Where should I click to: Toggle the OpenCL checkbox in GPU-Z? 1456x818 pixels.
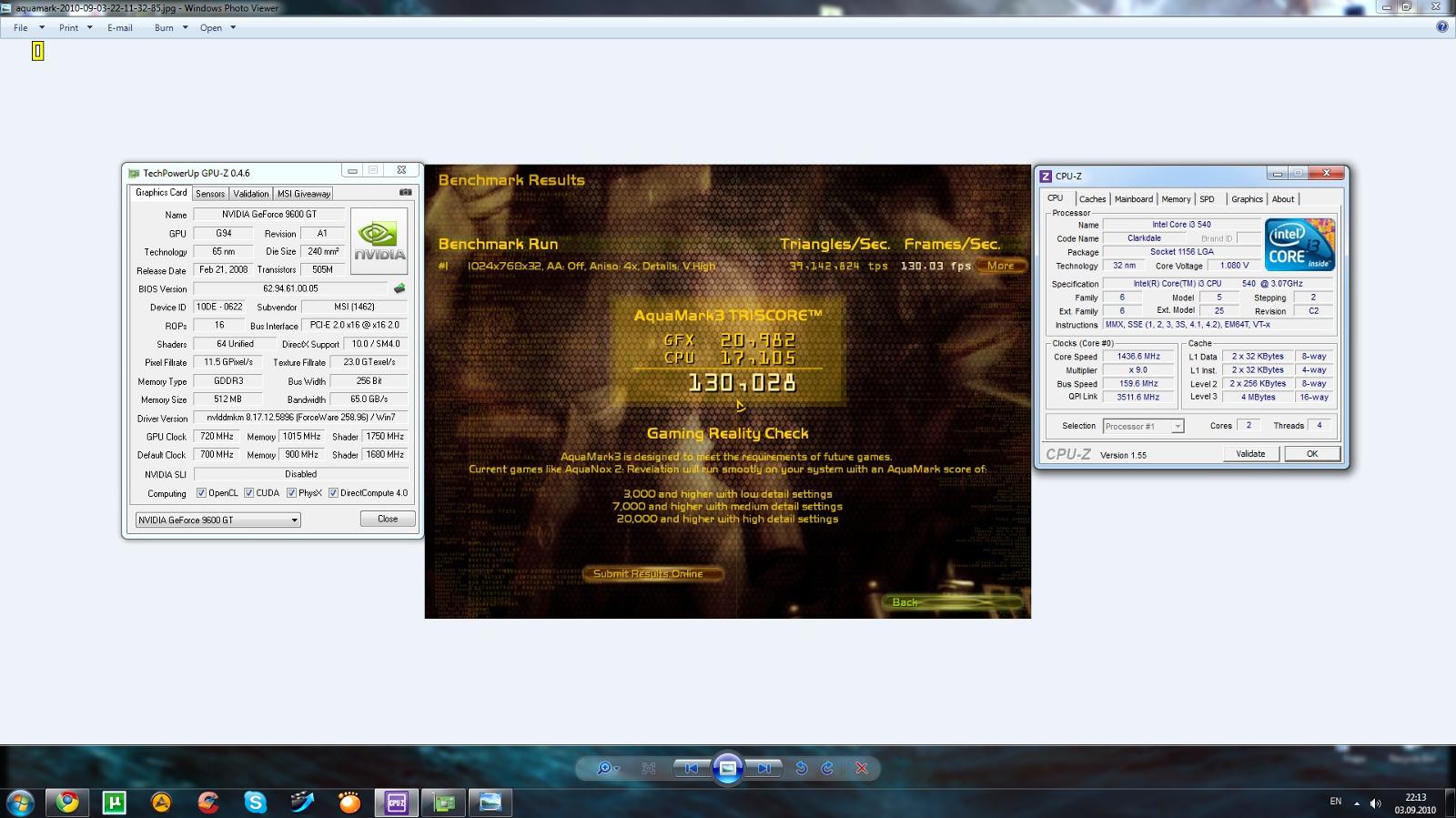tap(201, 493)
